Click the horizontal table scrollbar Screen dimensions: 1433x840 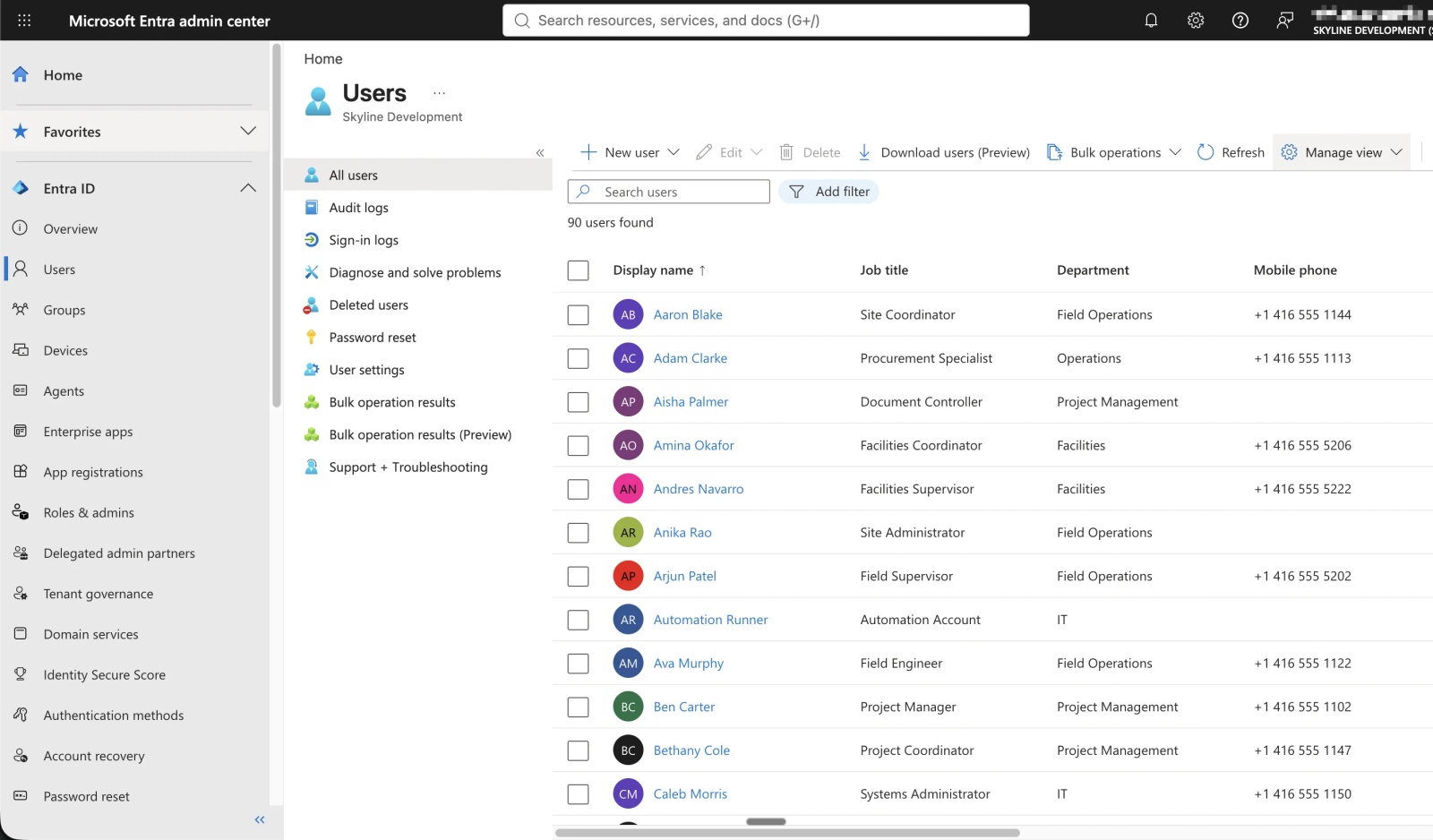(x=787, y=833)
